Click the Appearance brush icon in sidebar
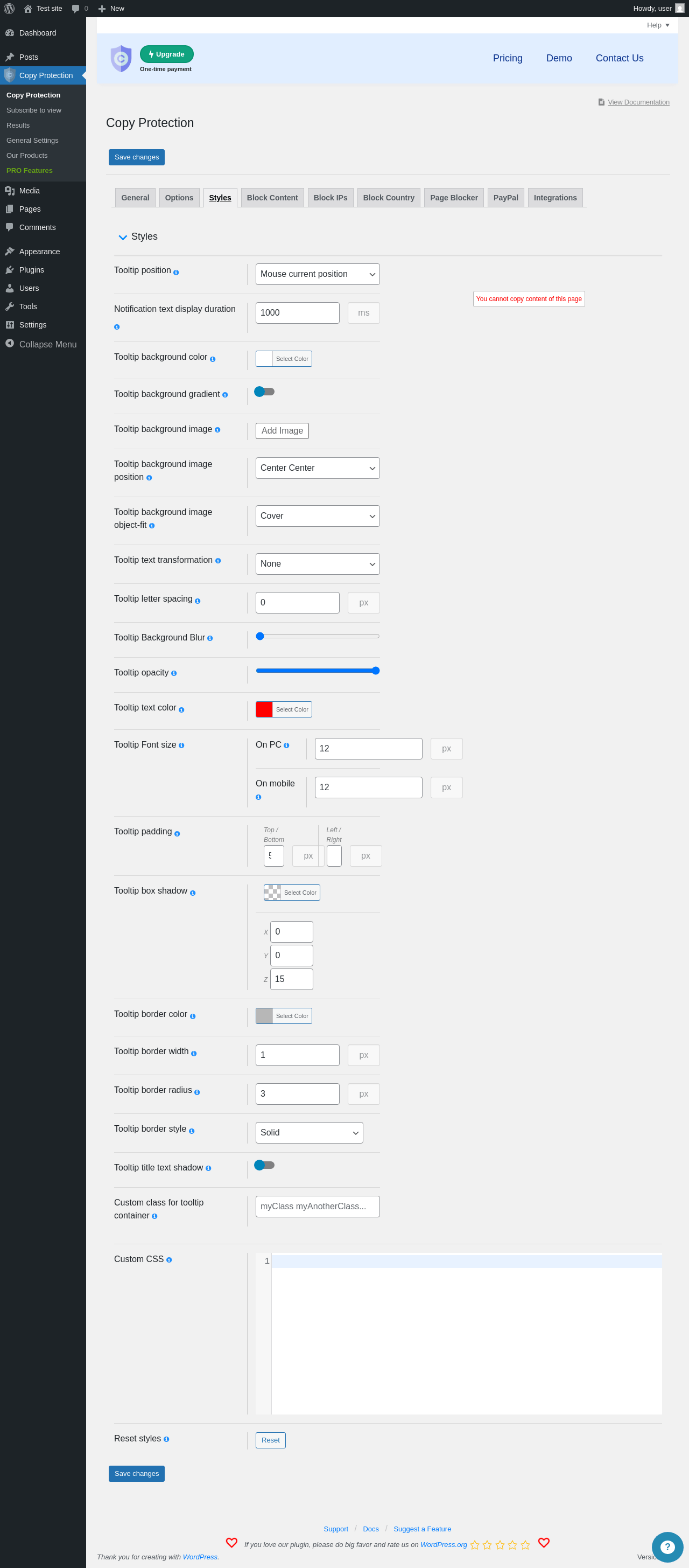The width and height of the screenshot is (689, 1568). pyautogui.click(x=10, y=252)
